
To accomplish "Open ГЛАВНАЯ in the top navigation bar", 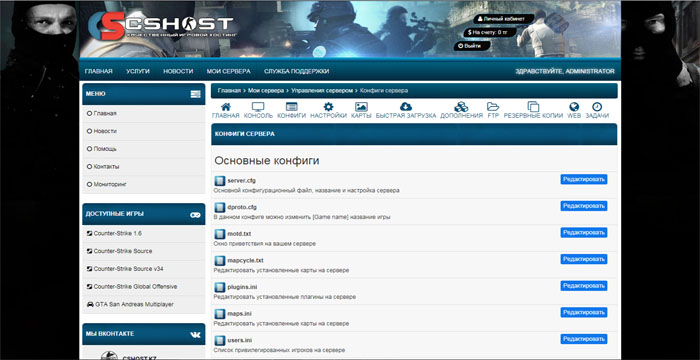I will [x=99, y=71].
